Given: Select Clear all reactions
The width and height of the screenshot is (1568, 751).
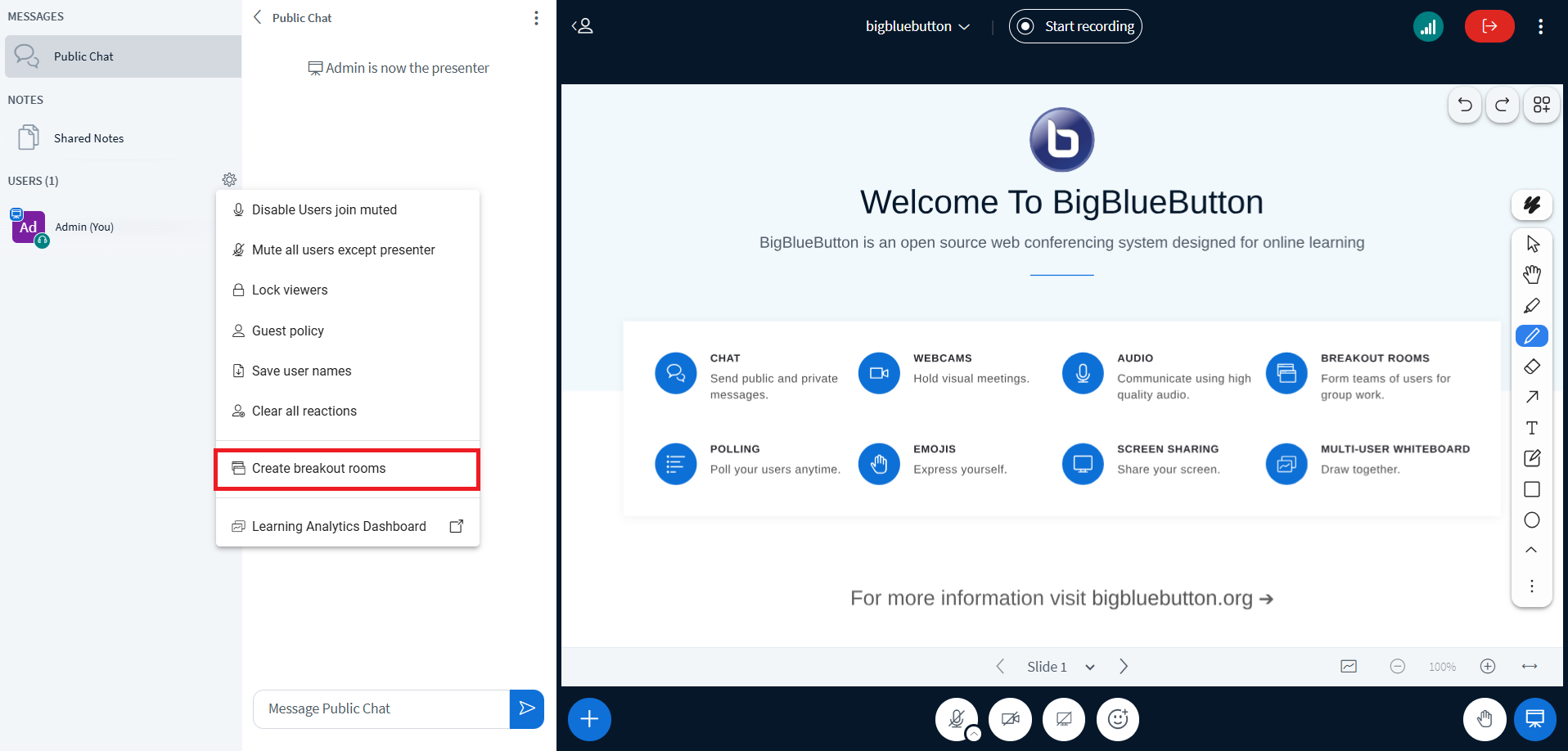Looking at the screenshot, I should pos(348,411).
